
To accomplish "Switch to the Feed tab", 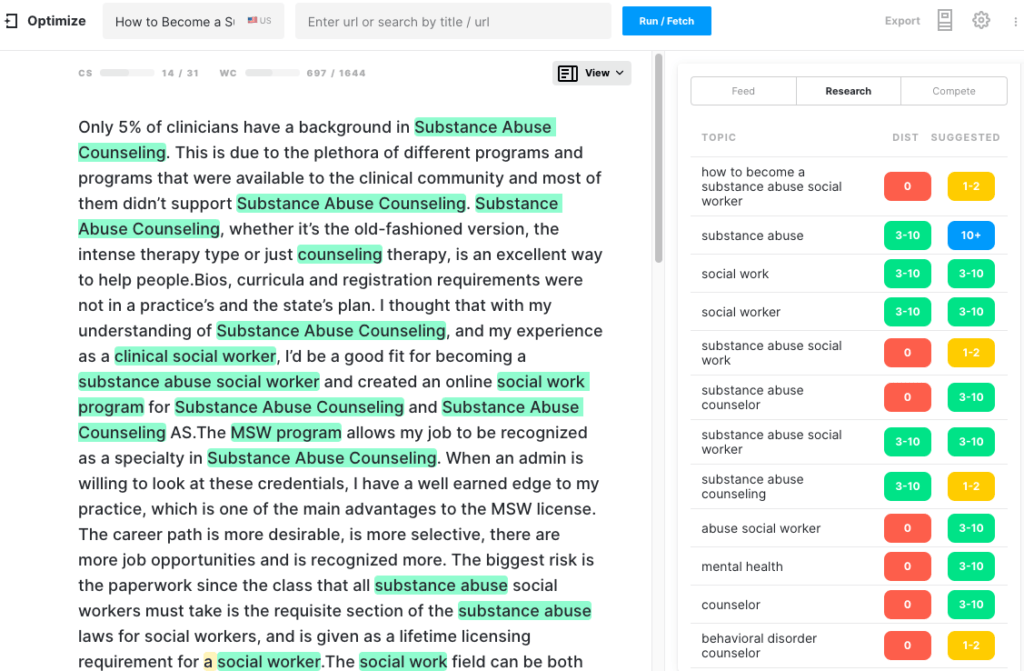I will point(743,91).
